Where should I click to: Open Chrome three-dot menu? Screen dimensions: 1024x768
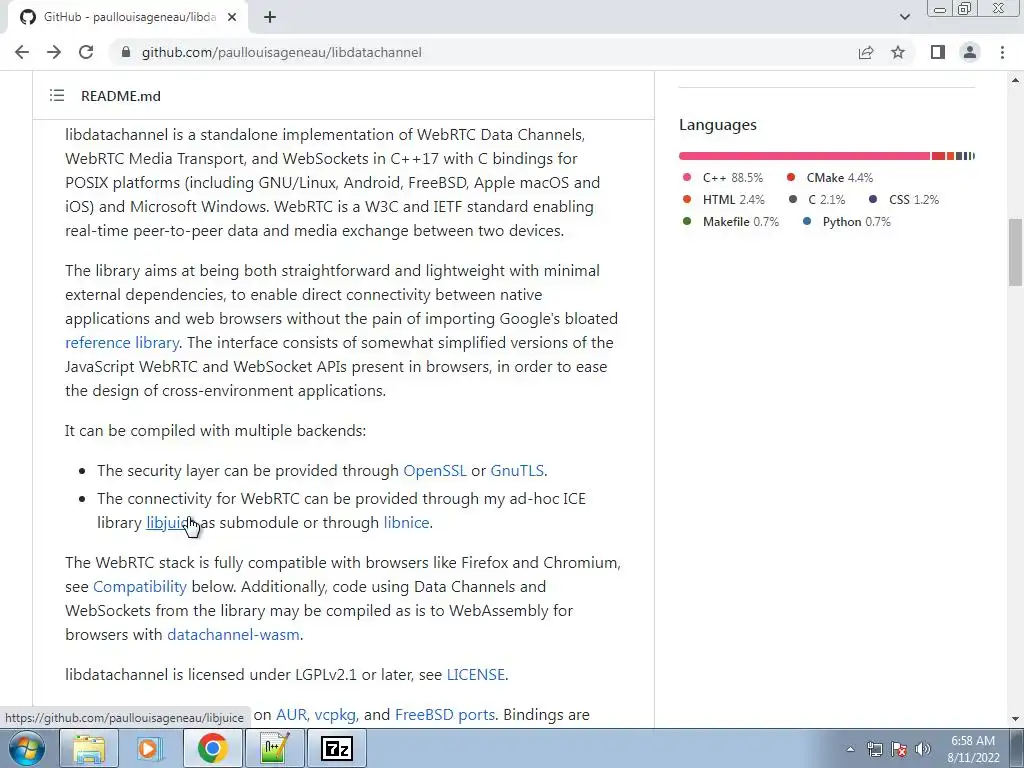(1002, 52)
